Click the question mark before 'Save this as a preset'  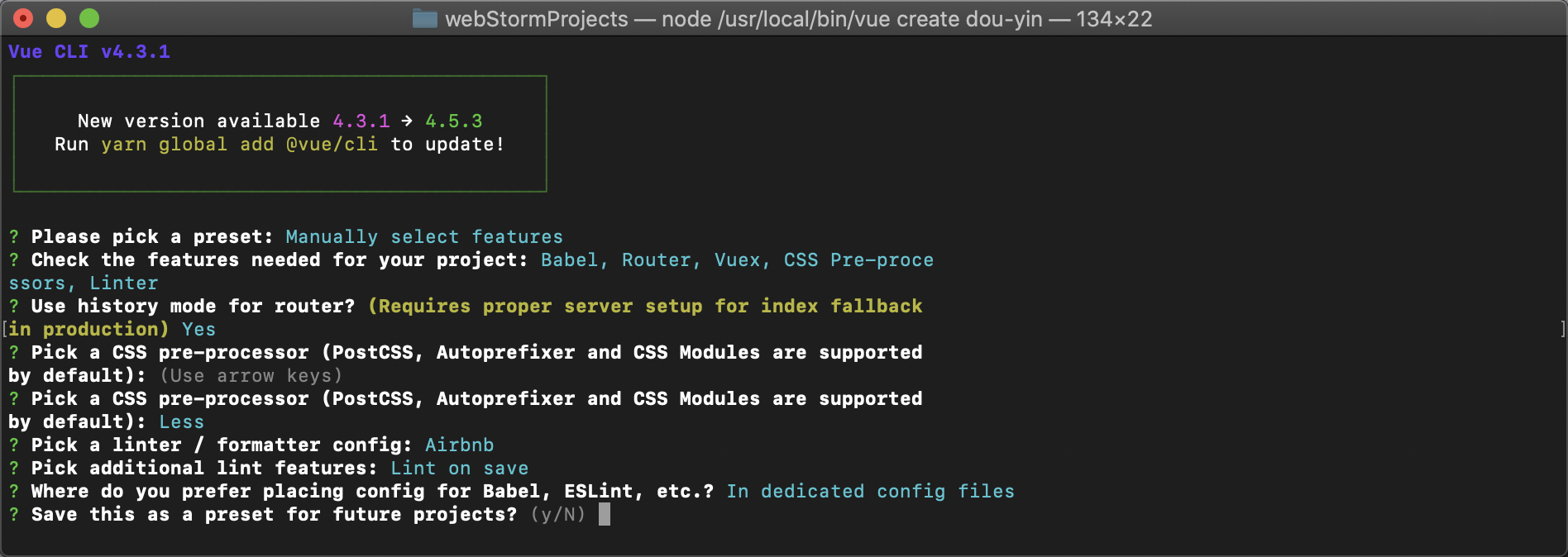14,515
